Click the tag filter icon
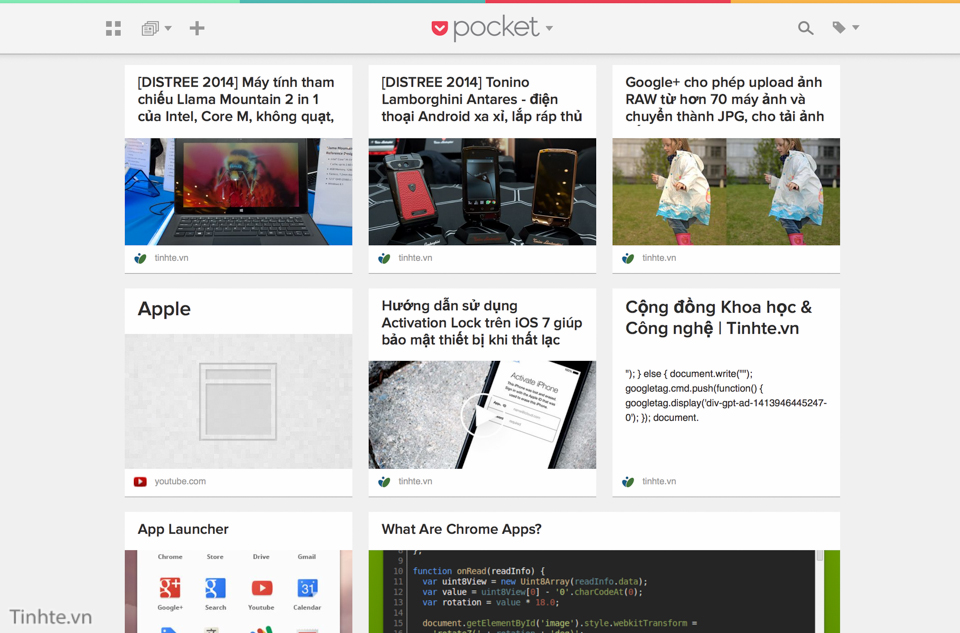The image size is (960, 633). (x=839, y=28)
